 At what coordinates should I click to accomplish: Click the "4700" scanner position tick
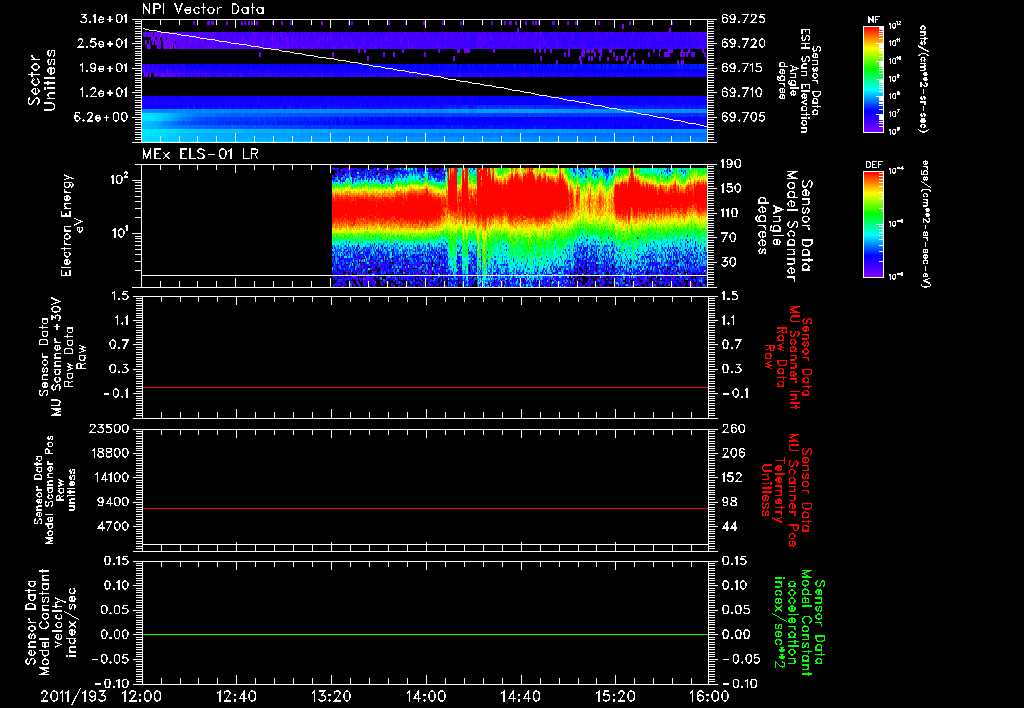tap(112, 526)
